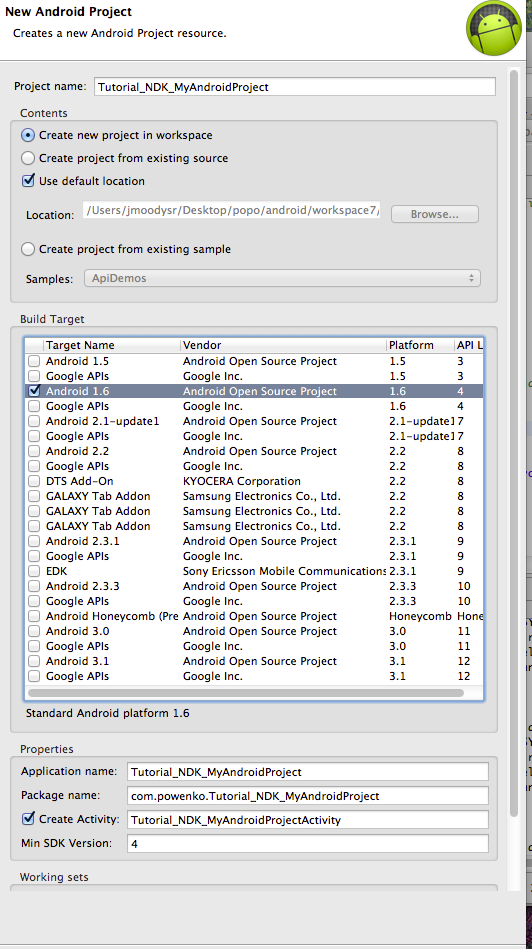Image resolution: width=532 pixels, height=949 pixels.
Task: Click the Create Activity name field
Action: [307, 820]
